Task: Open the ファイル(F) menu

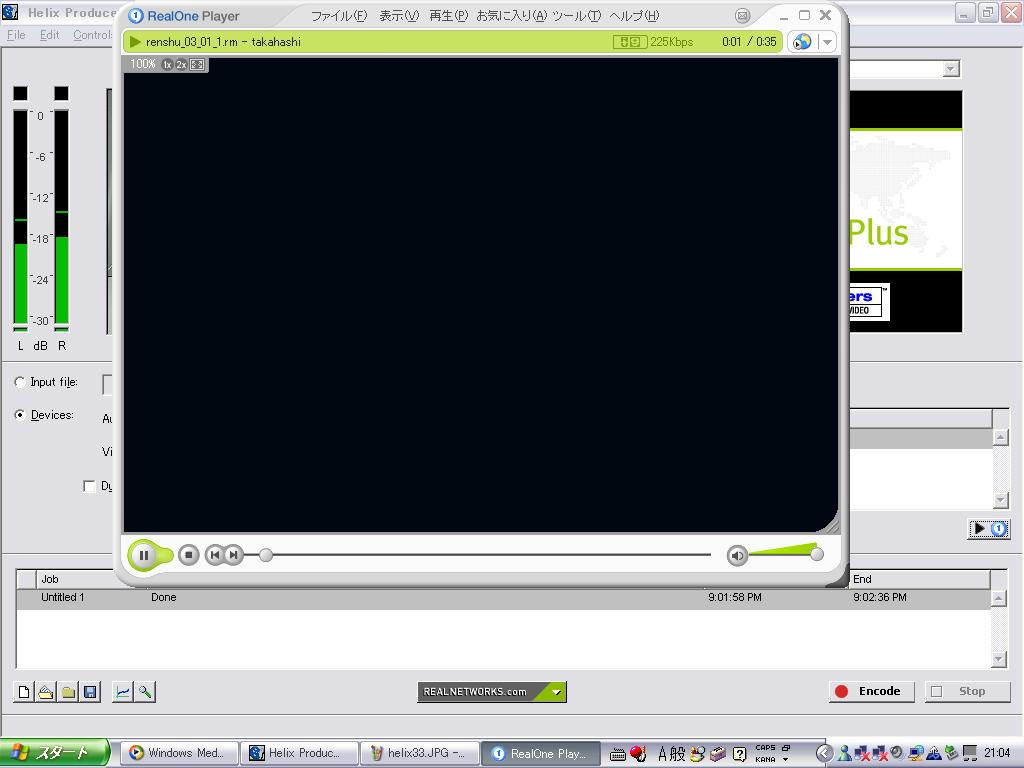Action: pyautogui.click(x=339, y=16)
